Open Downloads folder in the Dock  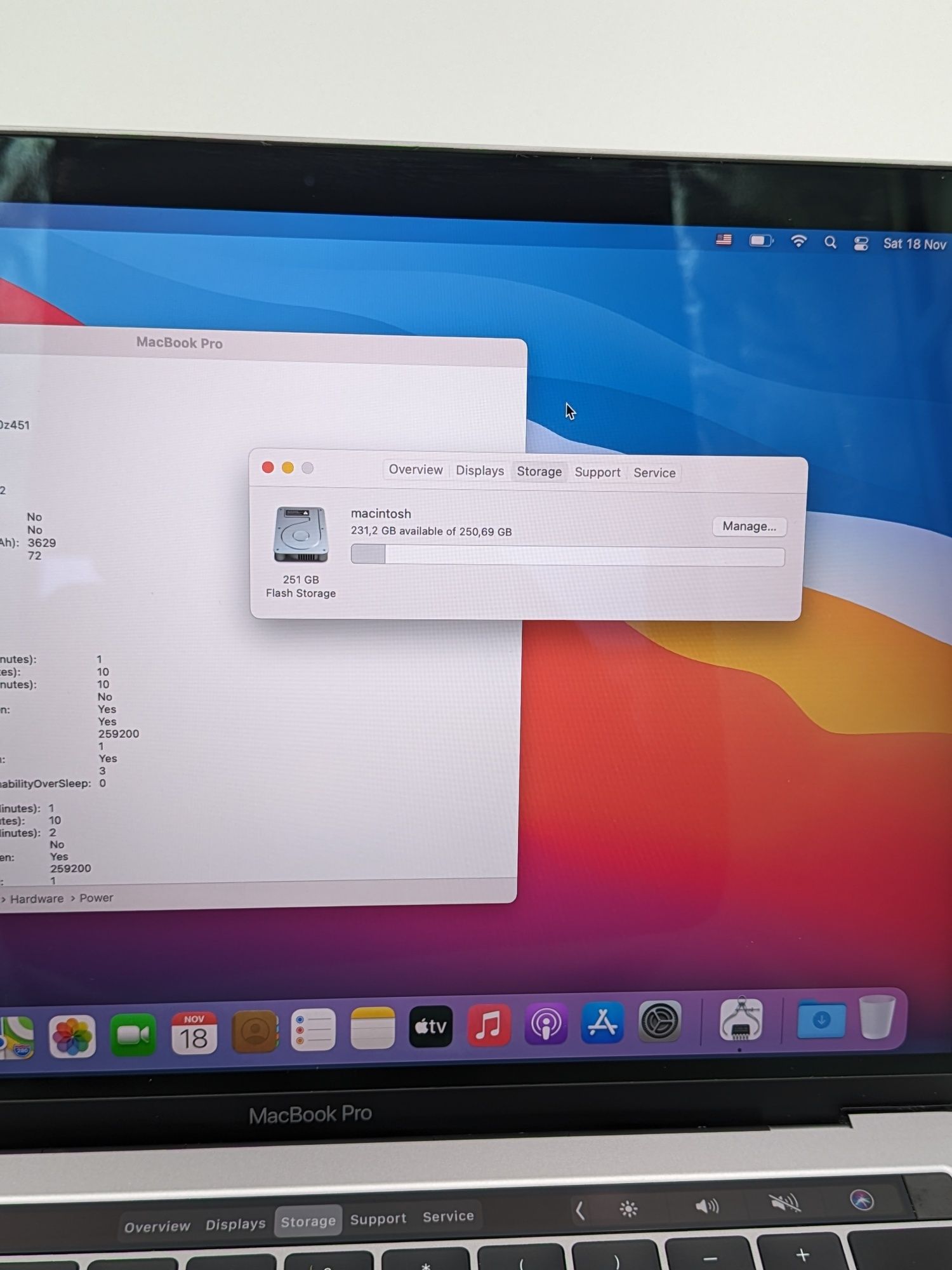point(821,1020)
